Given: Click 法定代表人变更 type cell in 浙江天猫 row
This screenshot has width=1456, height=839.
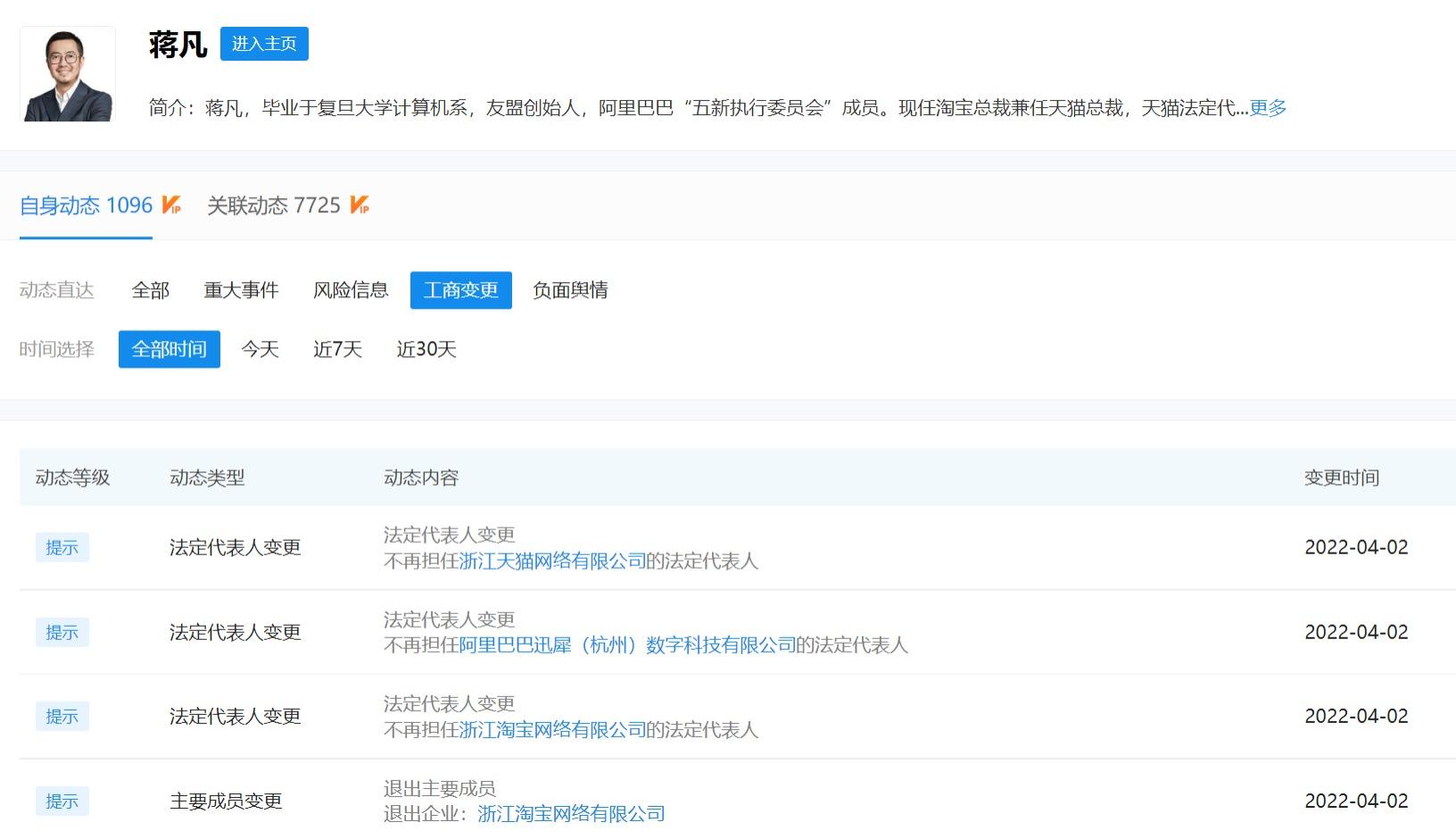Looking at the screenshot, I should [x=236, y=548].
